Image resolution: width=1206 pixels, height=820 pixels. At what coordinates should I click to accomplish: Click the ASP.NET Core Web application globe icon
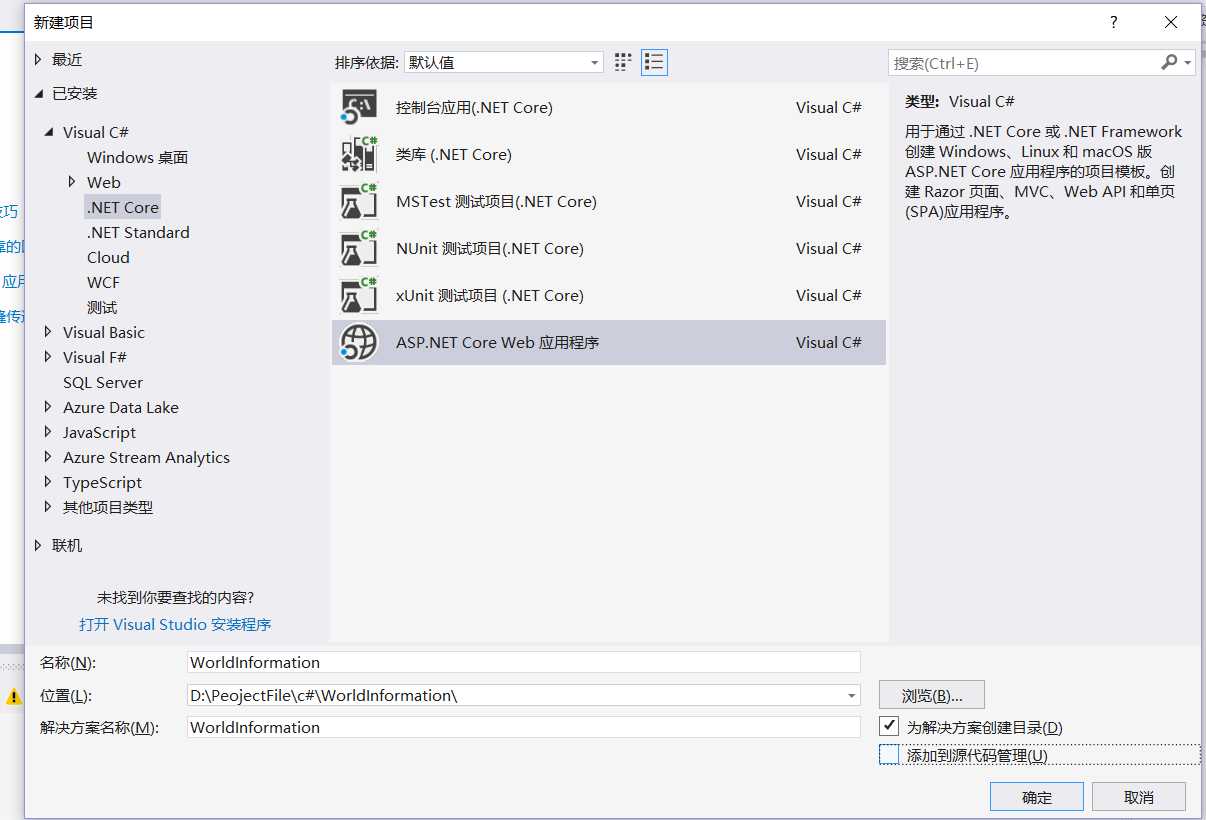pyautogui.click(x=359, y=342)
